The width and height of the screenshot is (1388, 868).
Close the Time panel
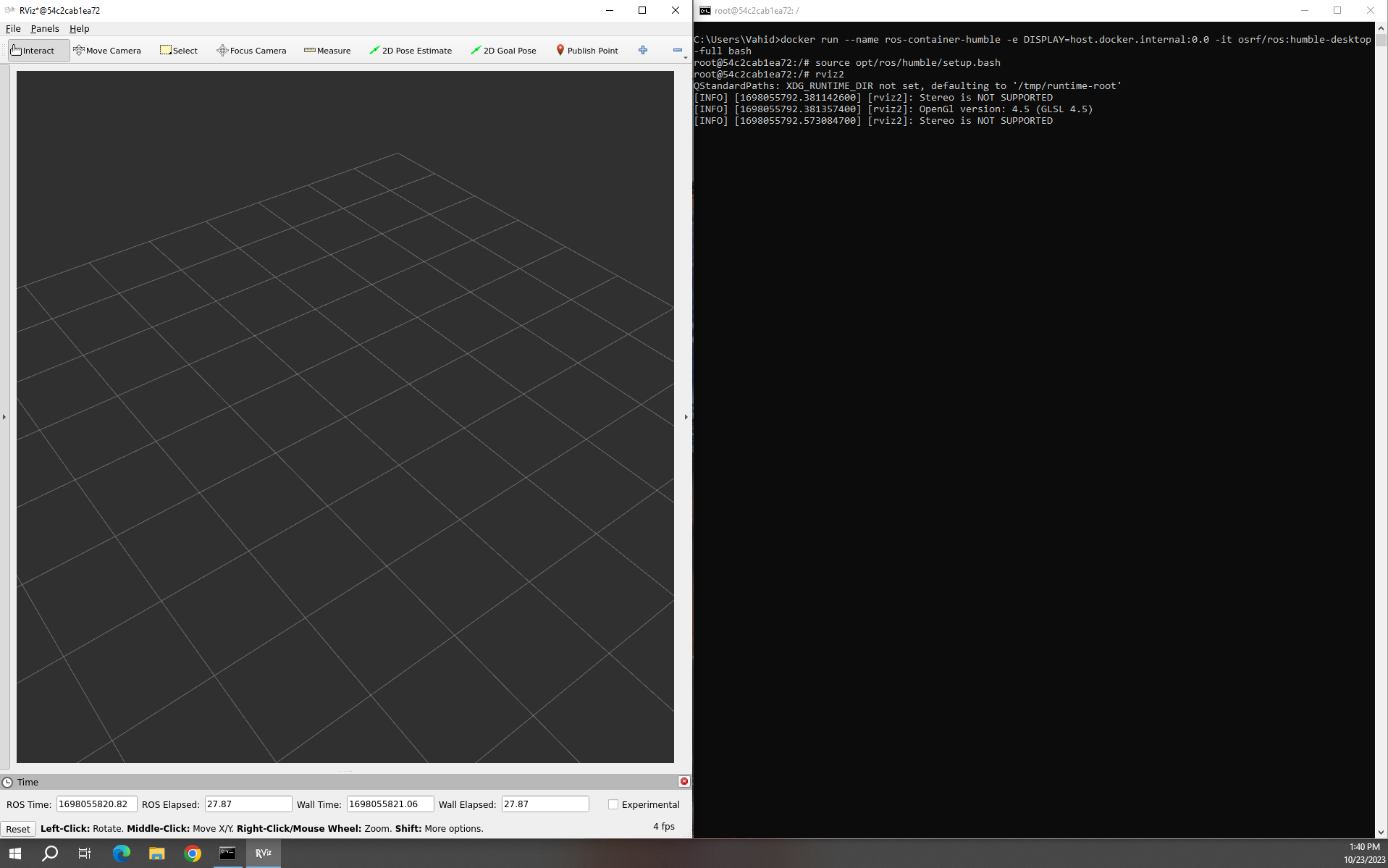tap(684, 781)
